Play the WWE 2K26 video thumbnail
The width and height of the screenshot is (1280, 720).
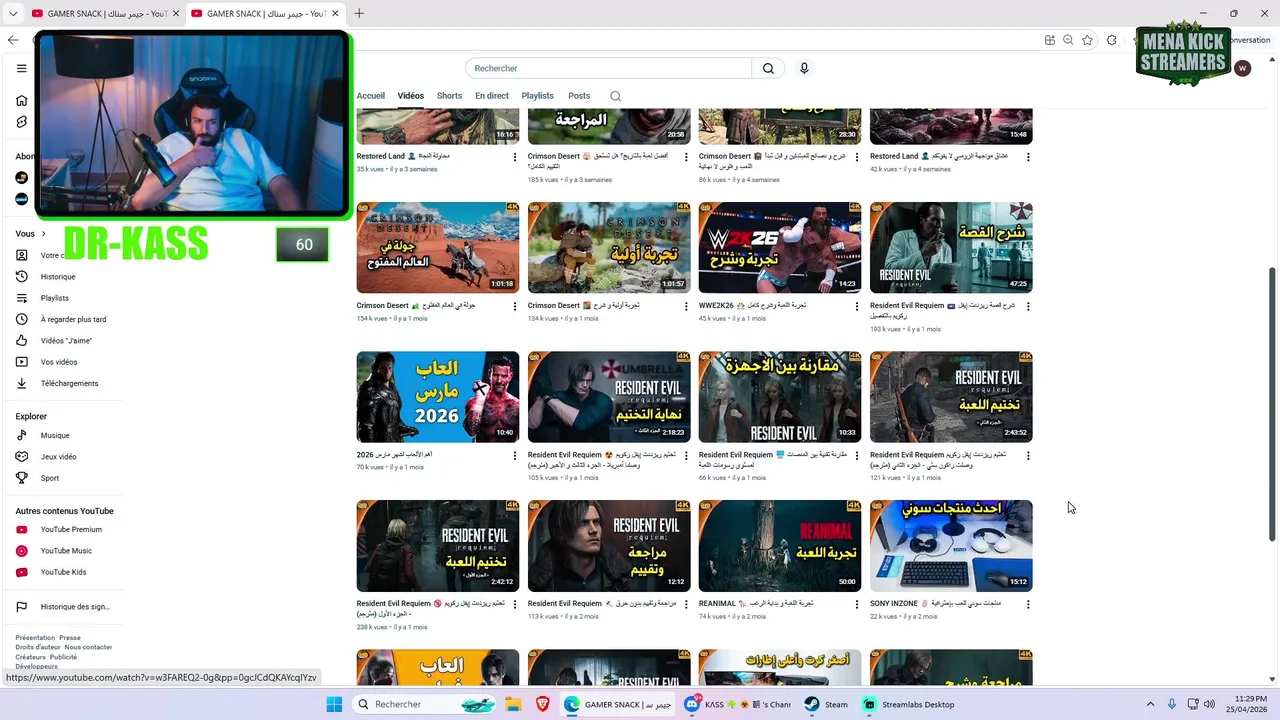(780, 248)
